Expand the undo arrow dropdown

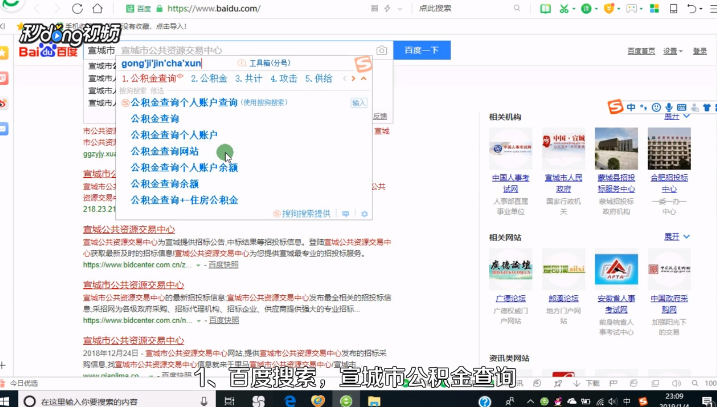click(x=701, y=9)
